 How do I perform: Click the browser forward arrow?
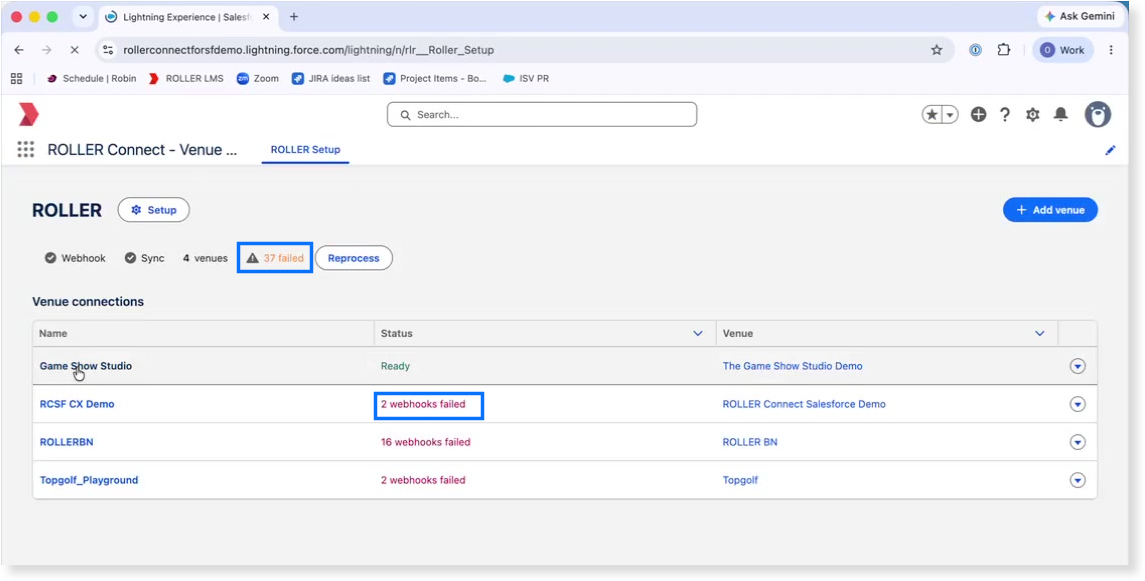tap(47, 50)
